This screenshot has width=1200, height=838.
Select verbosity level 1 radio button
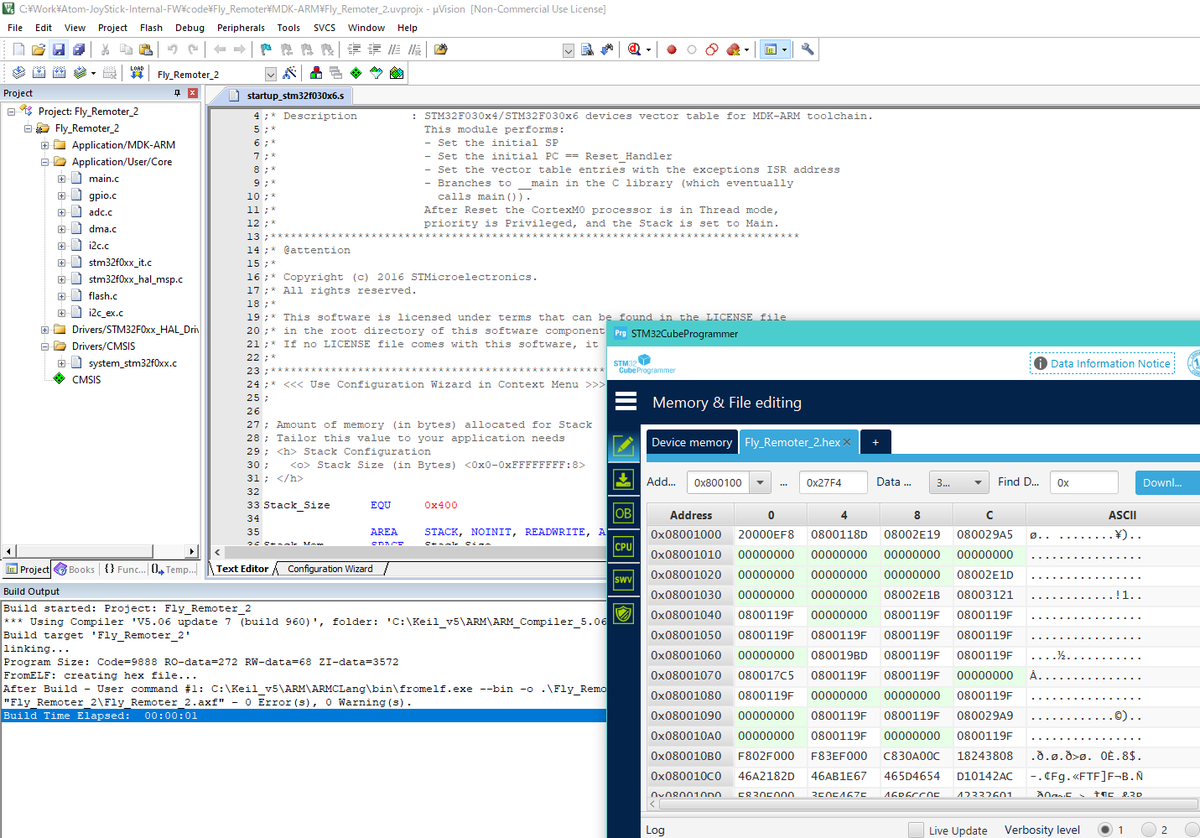tap(1105, 830)
